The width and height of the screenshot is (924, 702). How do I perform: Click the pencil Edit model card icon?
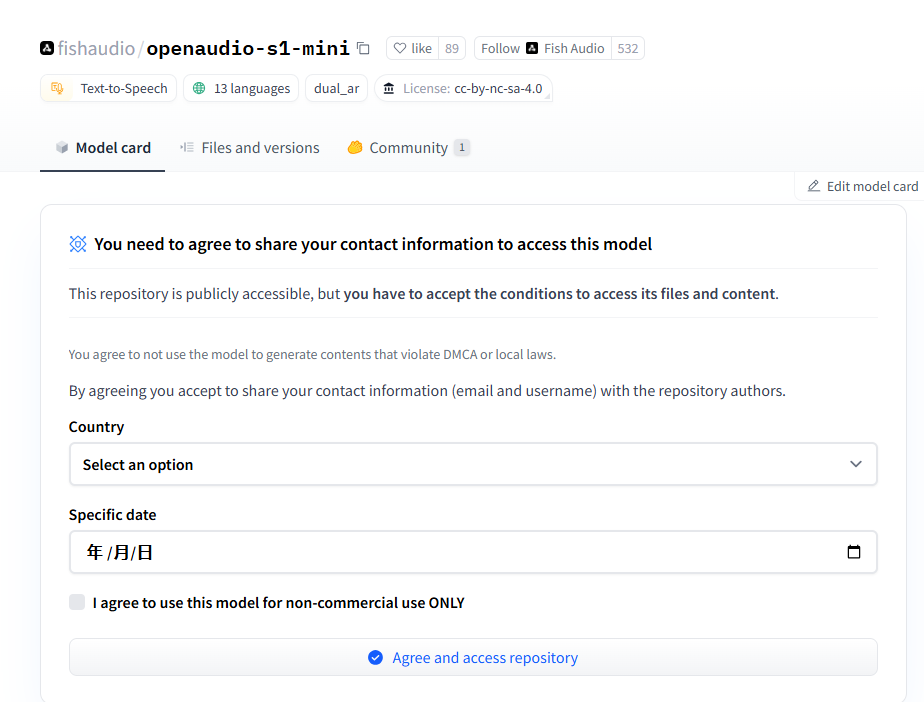(814, 186)
